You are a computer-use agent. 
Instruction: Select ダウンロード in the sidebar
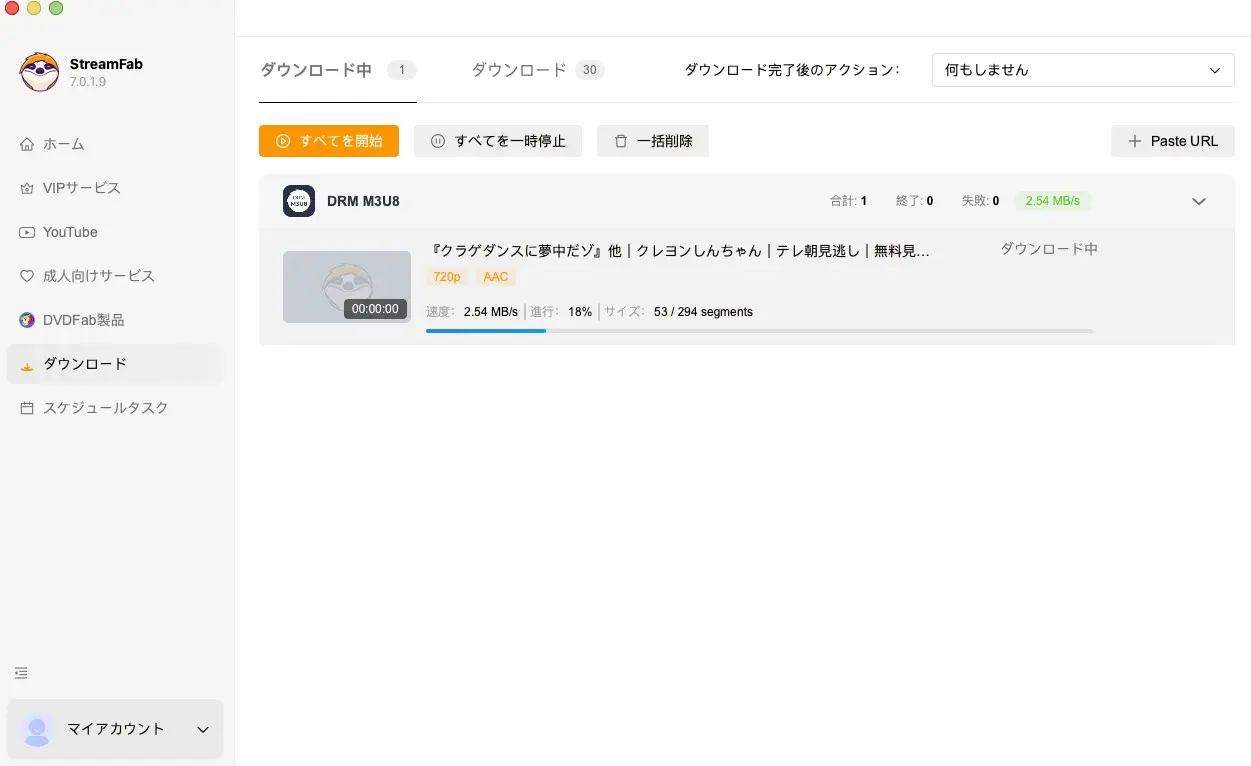click(x=115, y=364)
